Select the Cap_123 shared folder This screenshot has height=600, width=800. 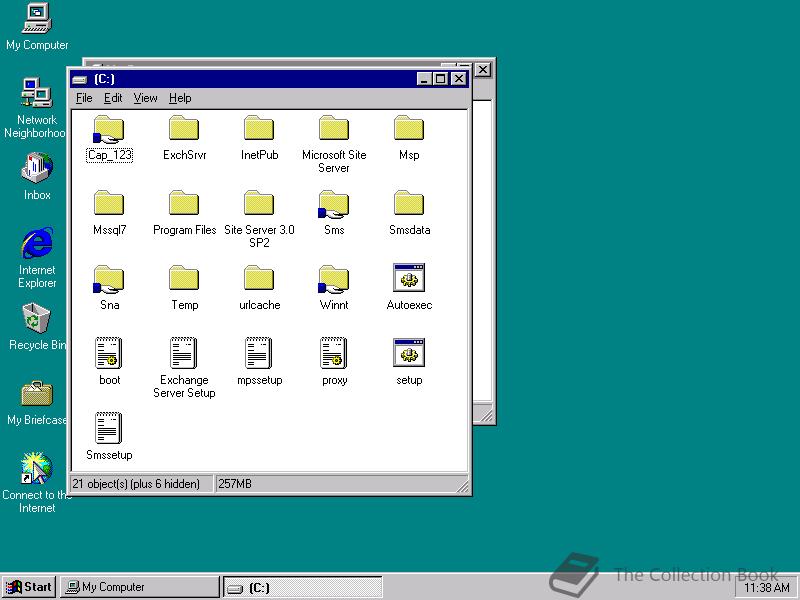point(109,139)
